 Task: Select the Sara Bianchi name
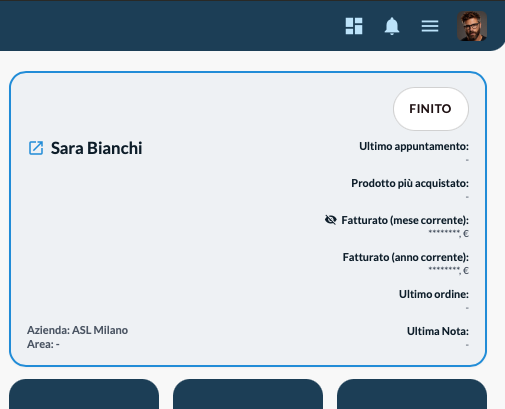point(97,148)
